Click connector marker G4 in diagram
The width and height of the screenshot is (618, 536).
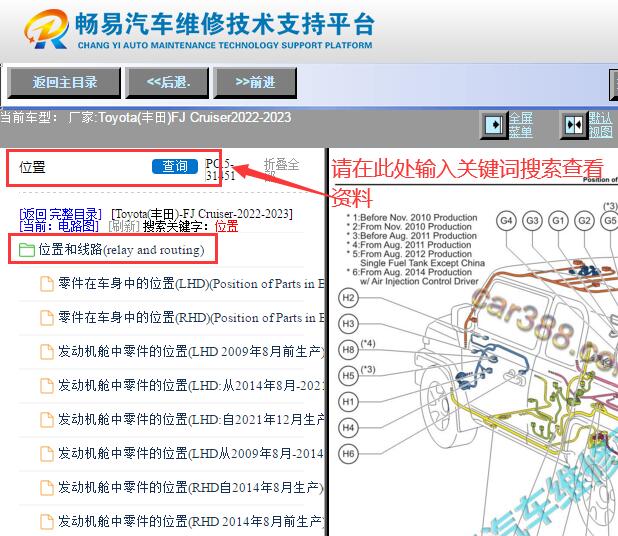(506, 220)
